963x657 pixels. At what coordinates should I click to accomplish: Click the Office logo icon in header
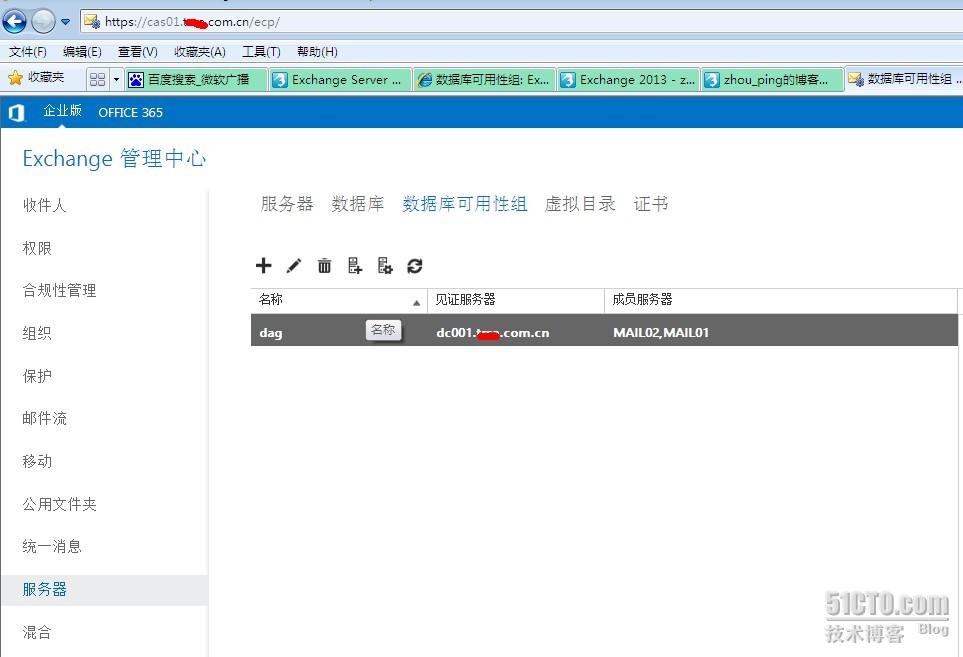(x=17, y=112)
